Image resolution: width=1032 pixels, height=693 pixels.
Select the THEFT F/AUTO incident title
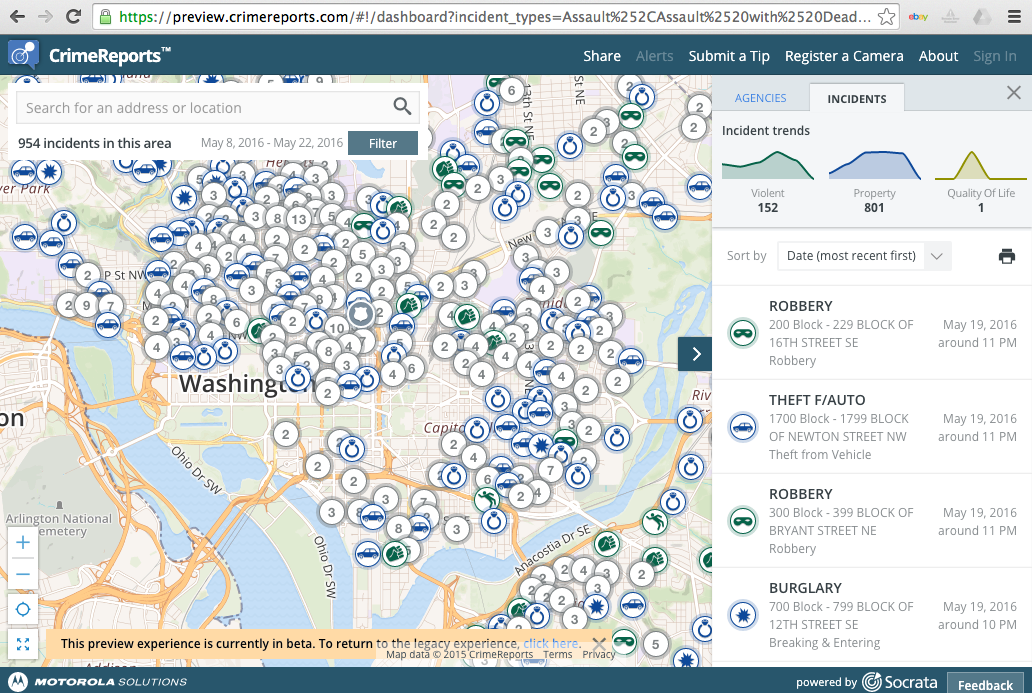click(817, 399)
